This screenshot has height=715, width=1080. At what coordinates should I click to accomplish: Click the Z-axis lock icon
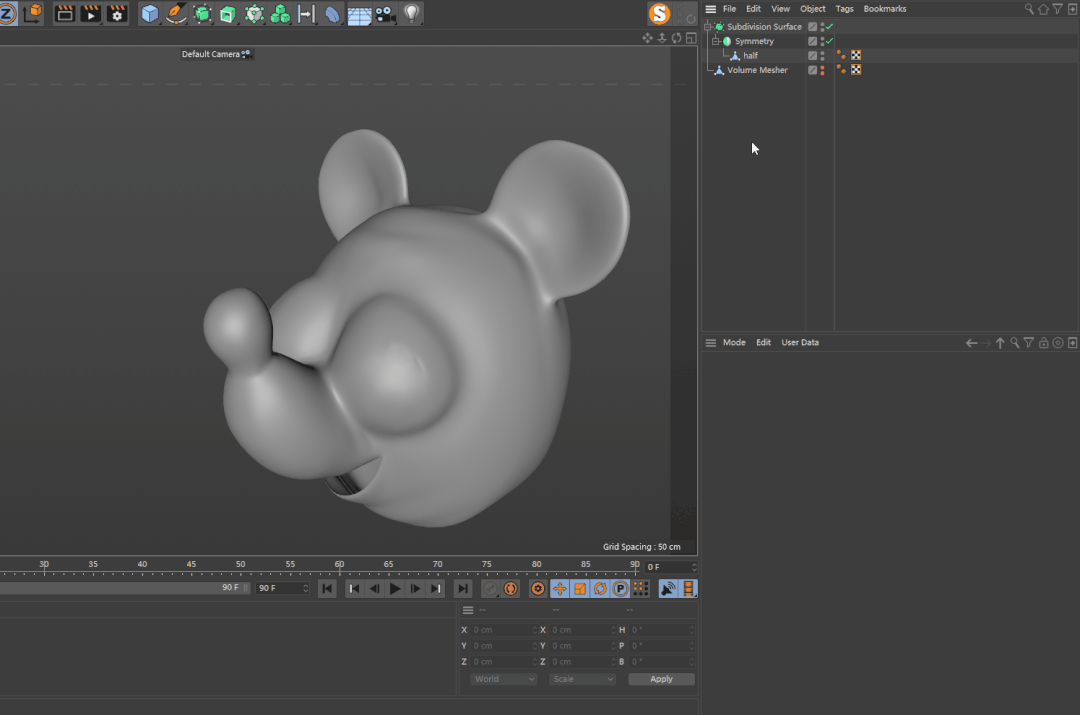(6, 13)
